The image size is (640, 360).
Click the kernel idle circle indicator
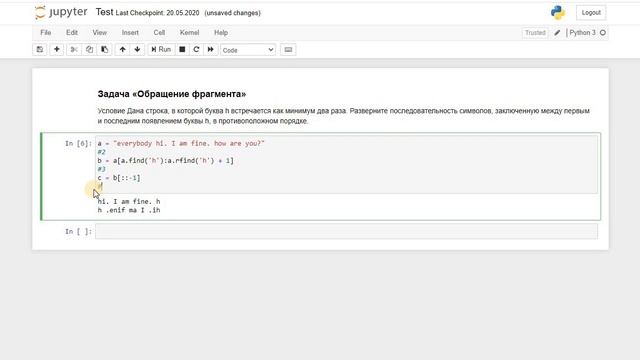pos(603,33)
